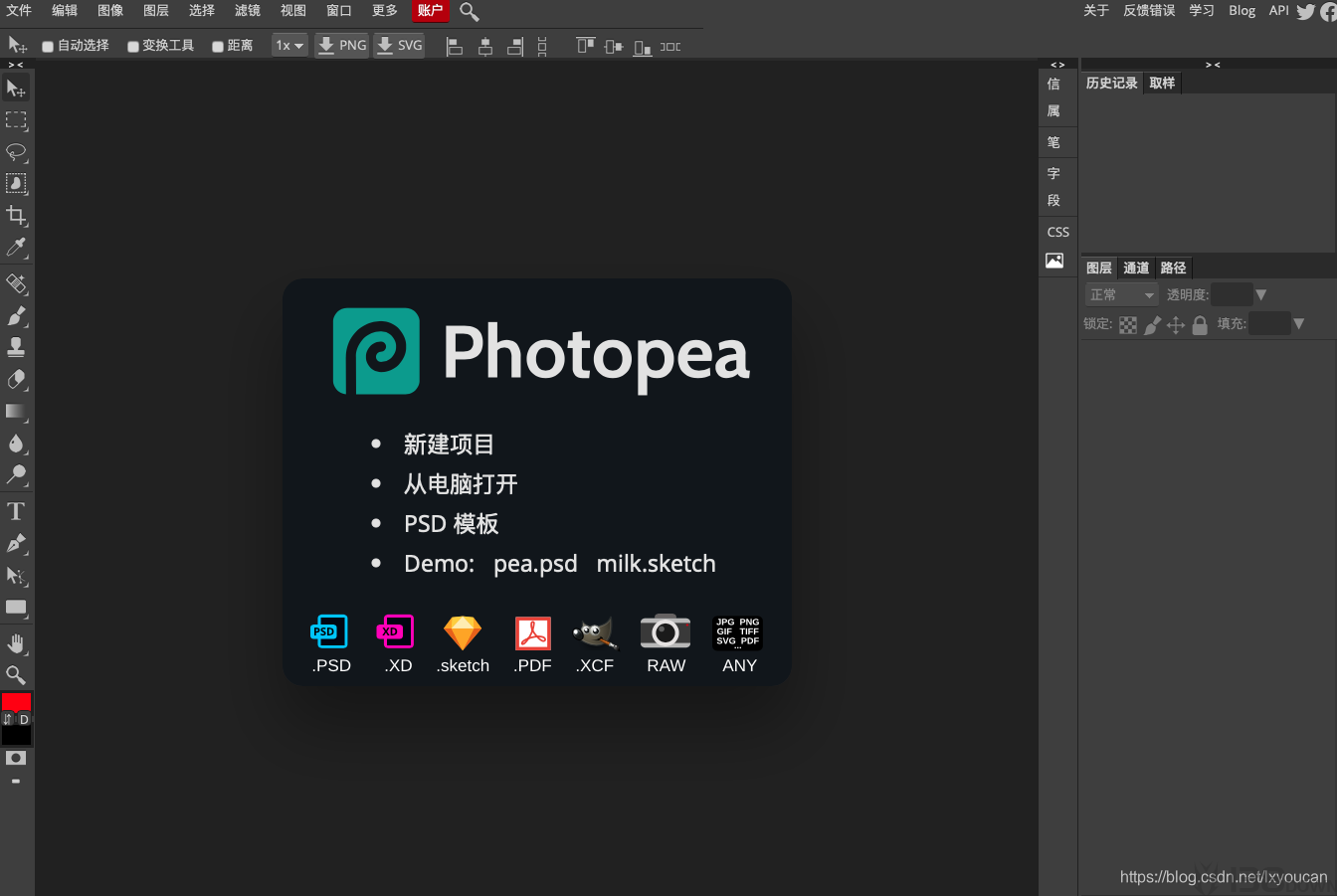This screenshot has width=1337, height=896.
Task: Choose the Object Selection tool
Action: point(16,184)
